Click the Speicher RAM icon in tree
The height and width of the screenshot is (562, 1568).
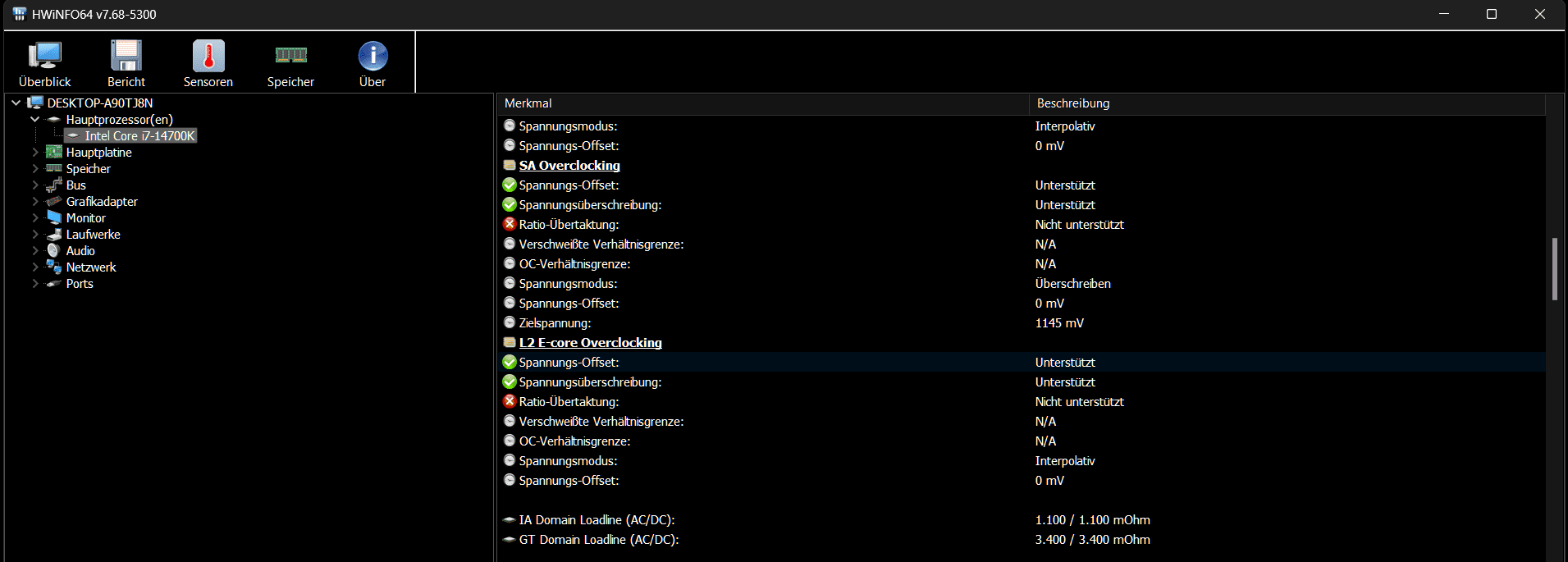coord(54,168)
